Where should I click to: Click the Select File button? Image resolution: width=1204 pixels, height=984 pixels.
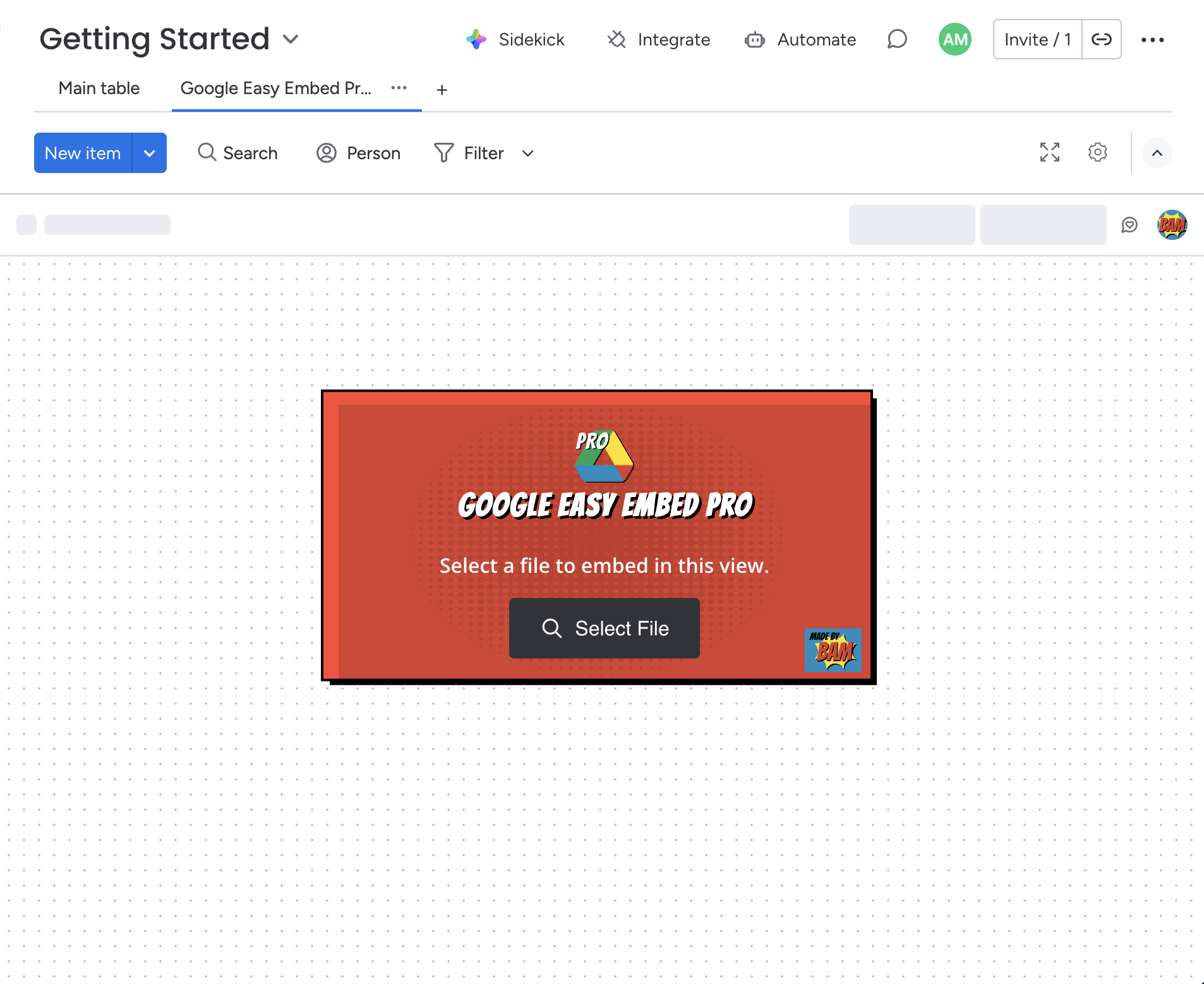(604, 628)
